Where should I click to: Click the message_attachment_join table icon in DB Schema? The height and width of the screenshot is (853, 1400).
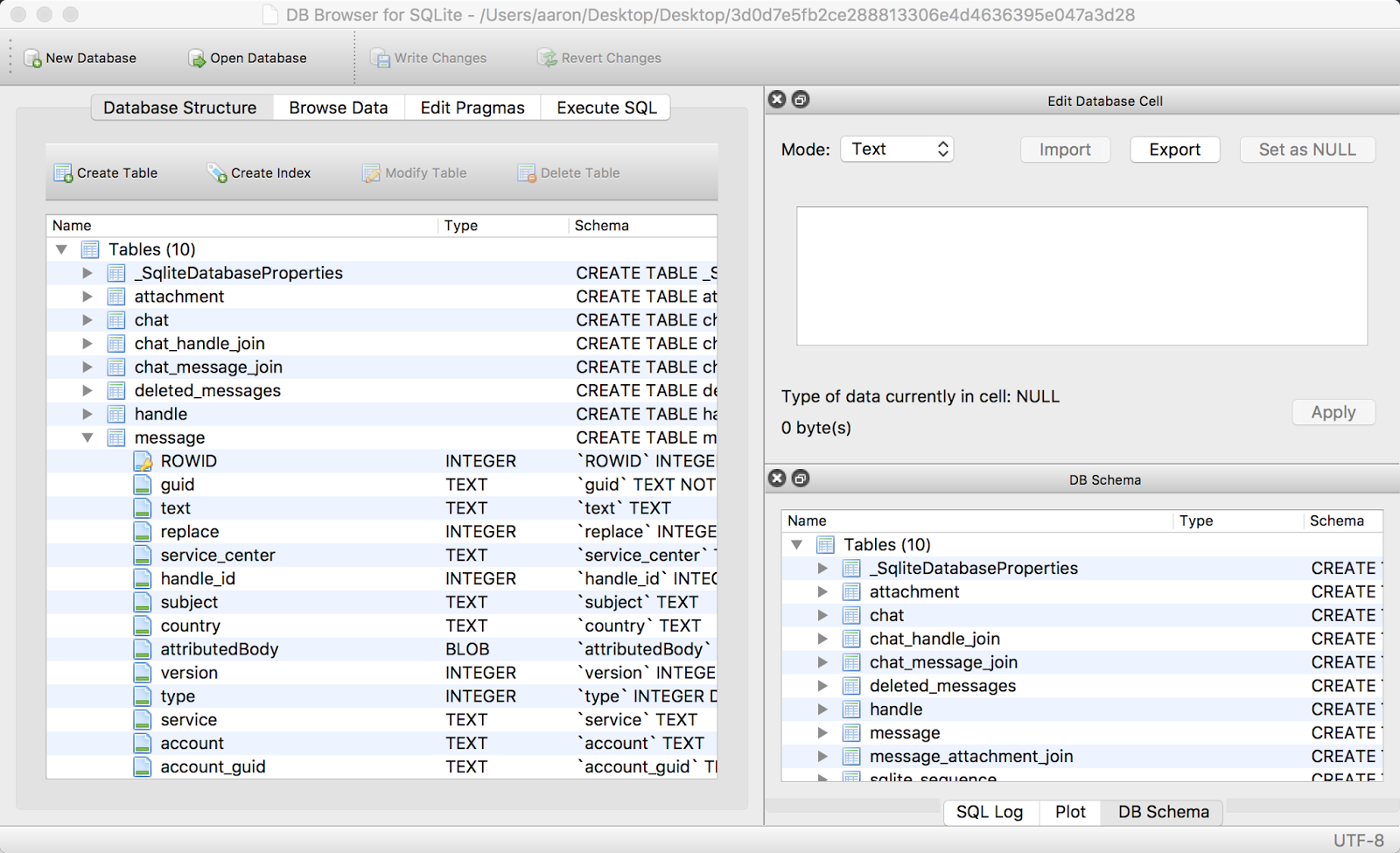851,757
